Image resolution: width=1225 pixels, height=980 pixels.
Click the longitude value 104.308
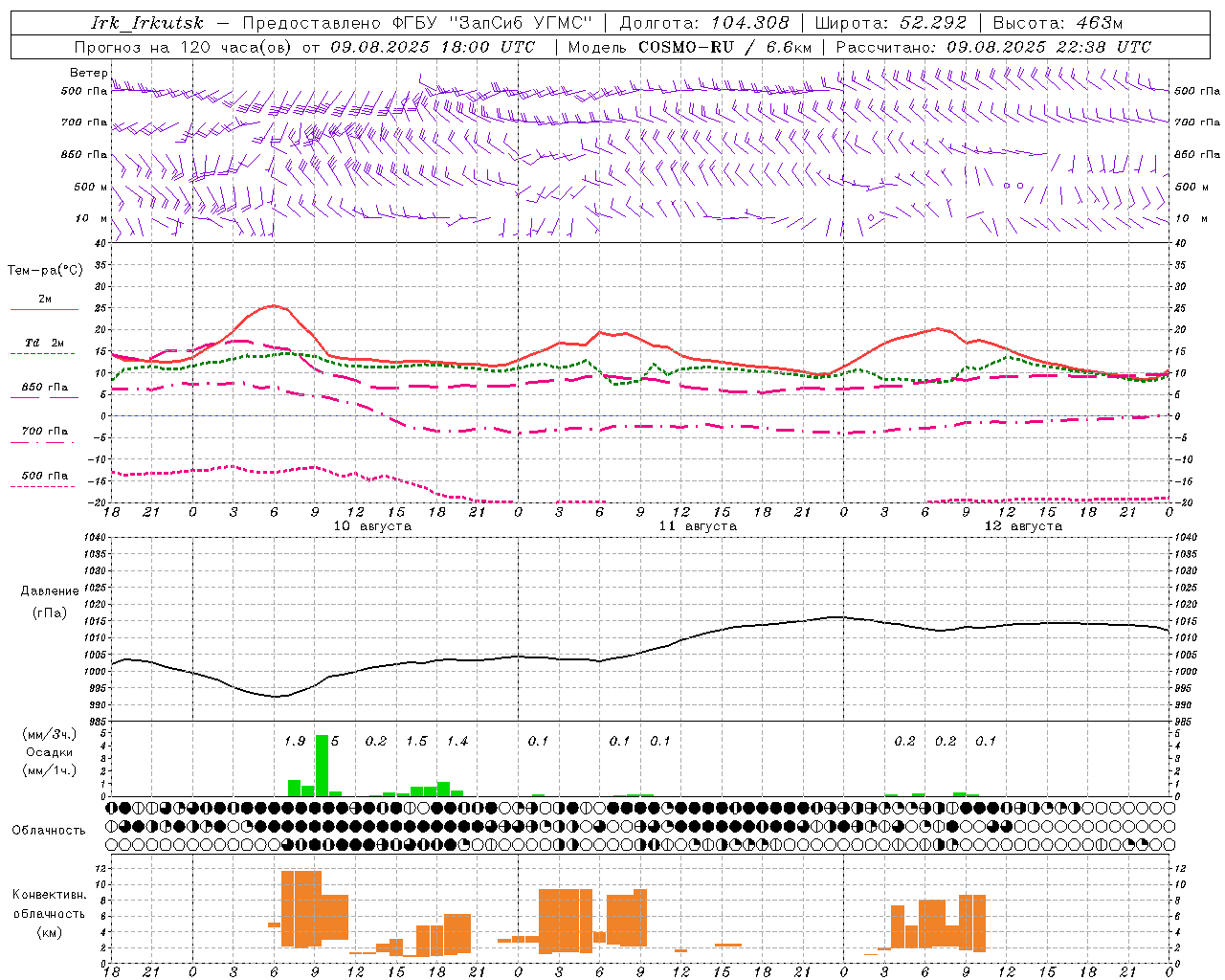coord(749,23)
